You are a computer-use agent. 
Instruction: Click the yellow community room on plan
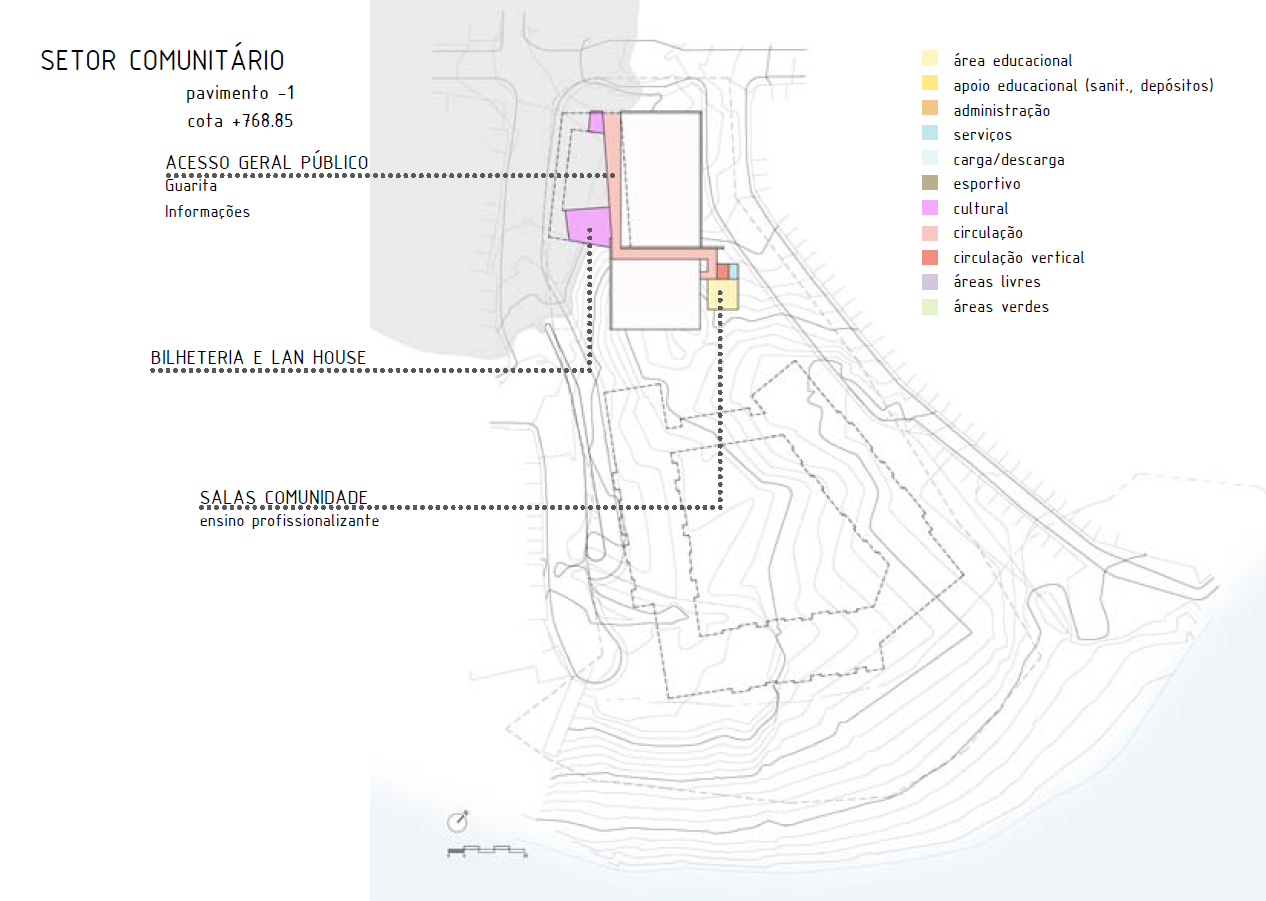click(723, 294)
